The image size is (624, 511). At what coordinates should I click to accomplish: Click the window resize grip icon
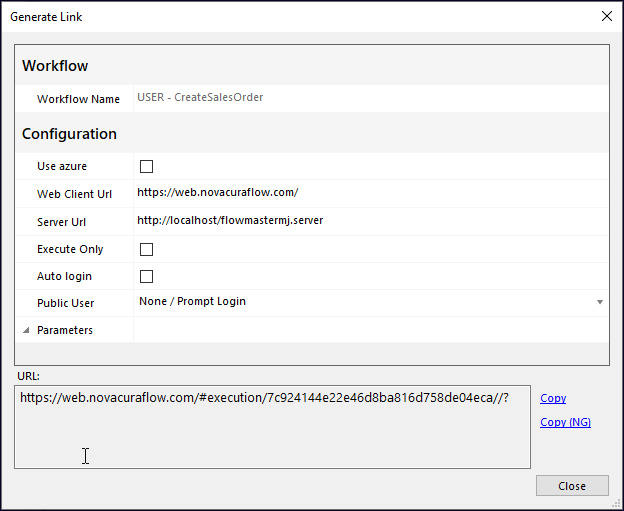coord(617,504)
